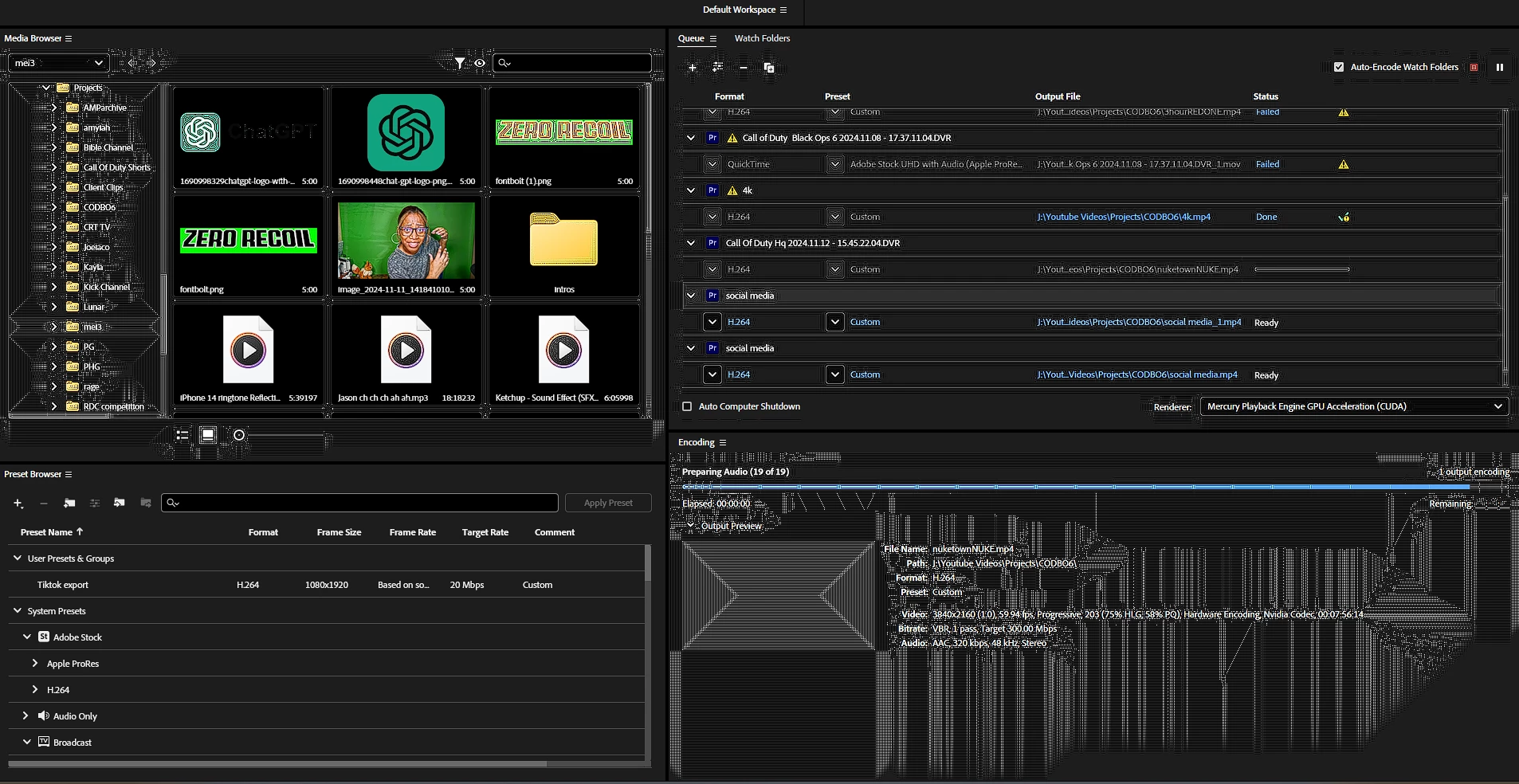
Task: Click the done checkmark icon on 4k.mp4 row
Action: coord(1344,217)
